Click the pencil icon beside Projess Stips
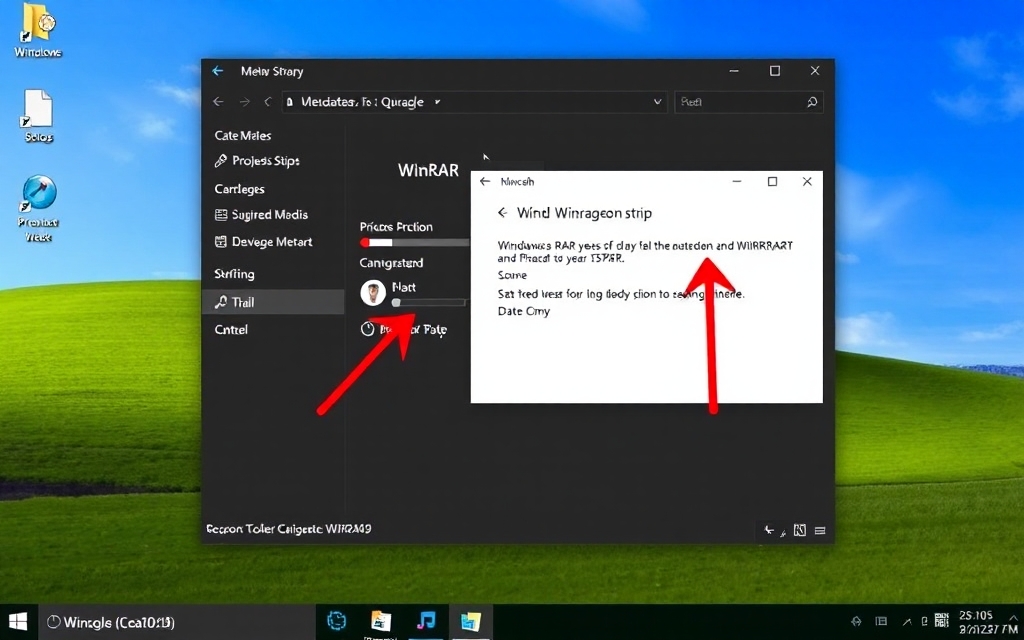Screen dimensions: 1024x640 pos(221,161)
